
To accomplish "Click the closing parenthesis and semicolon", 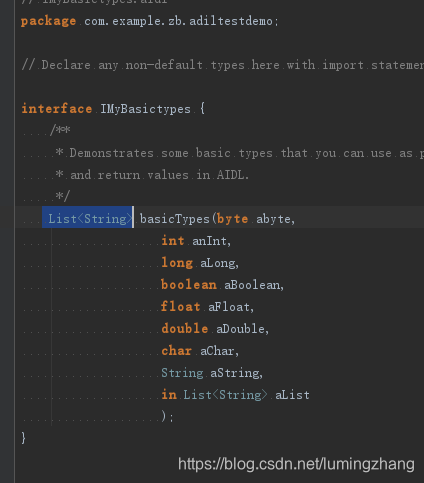I will click(167, 416).
